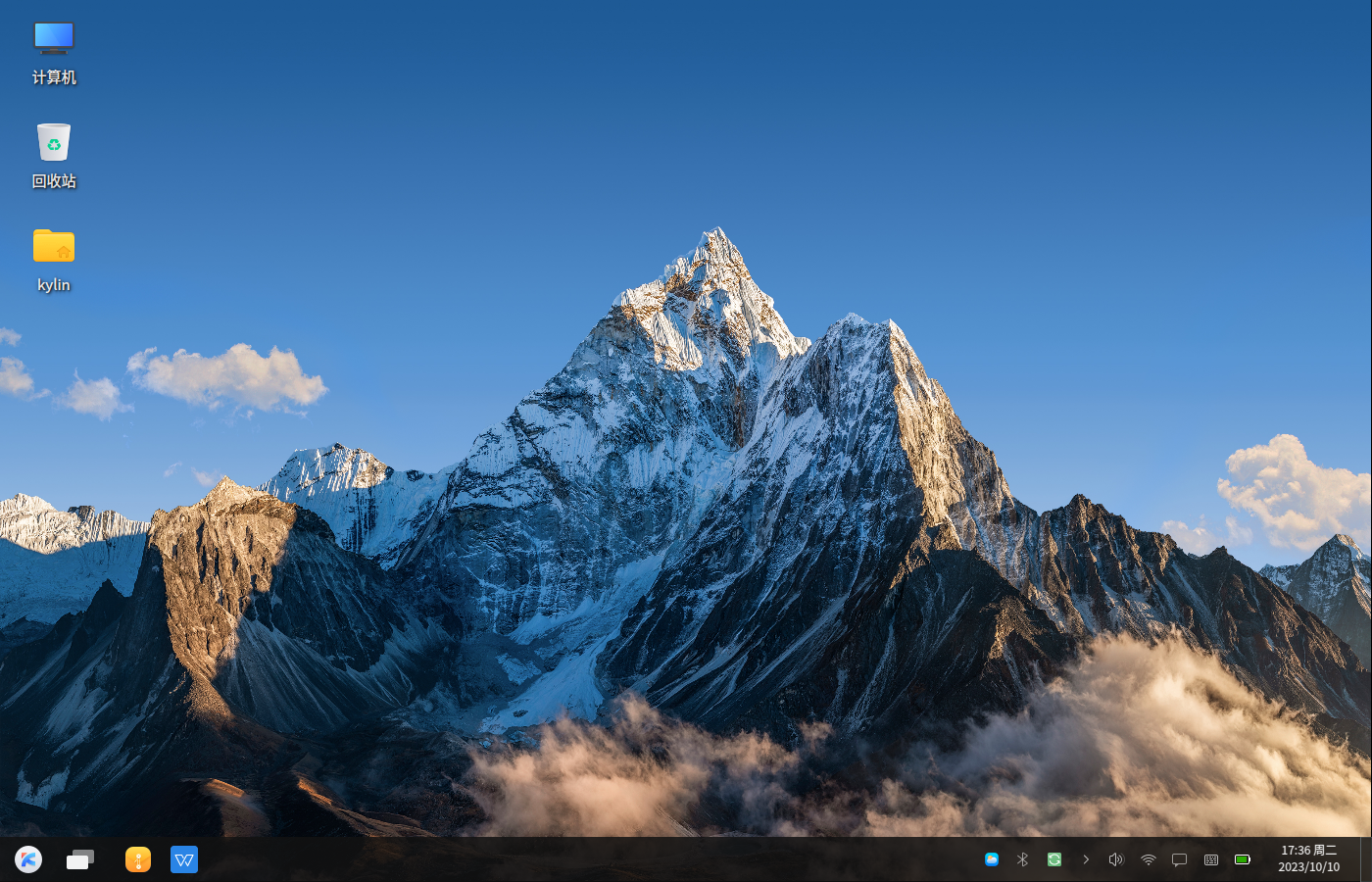Select the kylin home folder icon
Viewport: 1372px width, 882px height.
(54, 246)
